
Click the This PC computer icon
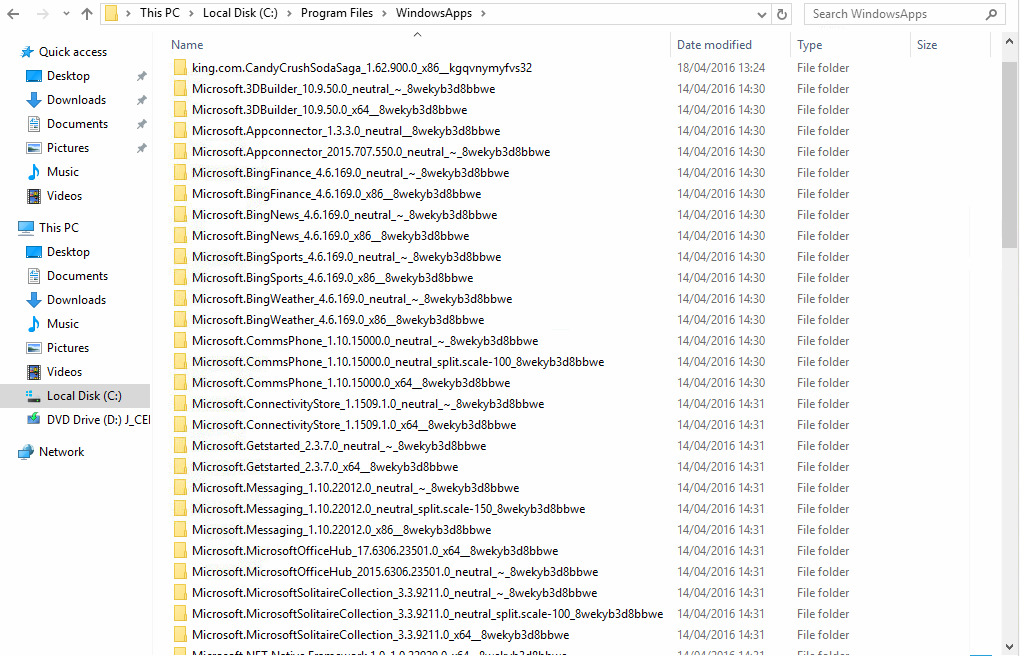point(26,228)
